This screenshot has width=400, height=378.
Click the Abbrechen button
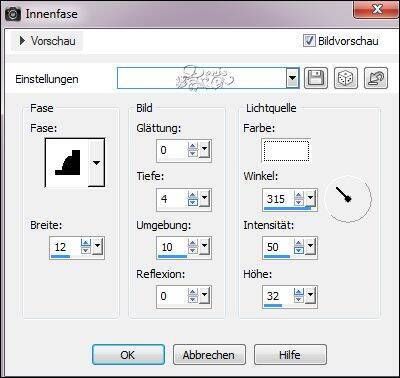209,355
